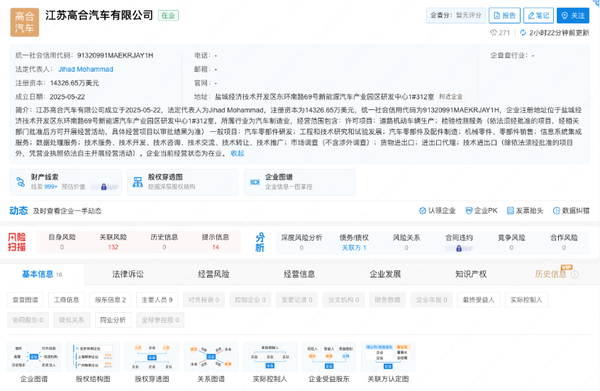Switch to the VIP 历史信息 tab

(550, 274)
